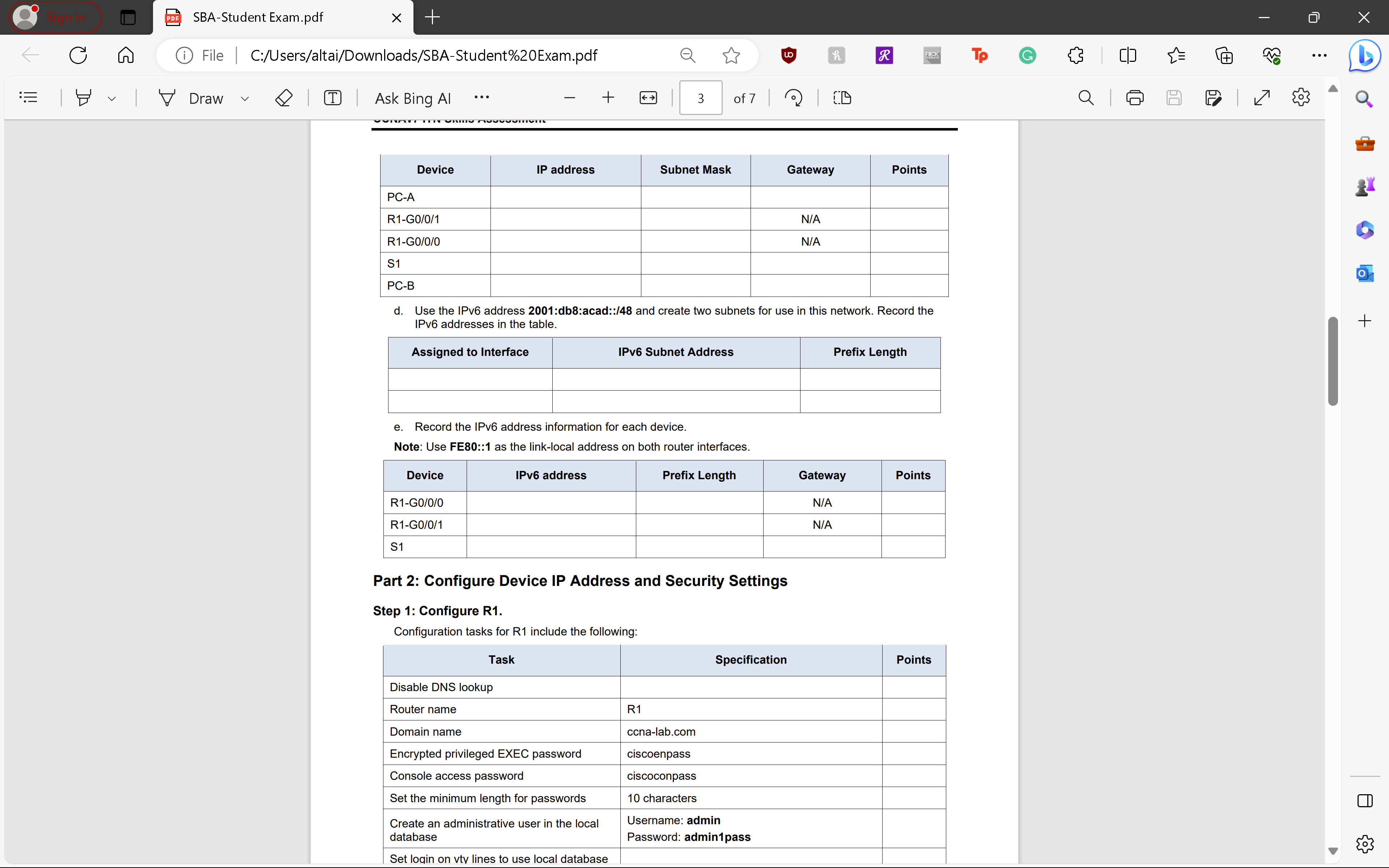
Task: Expand highlighter color options dropdown
Action: click(x=112, y=99)
